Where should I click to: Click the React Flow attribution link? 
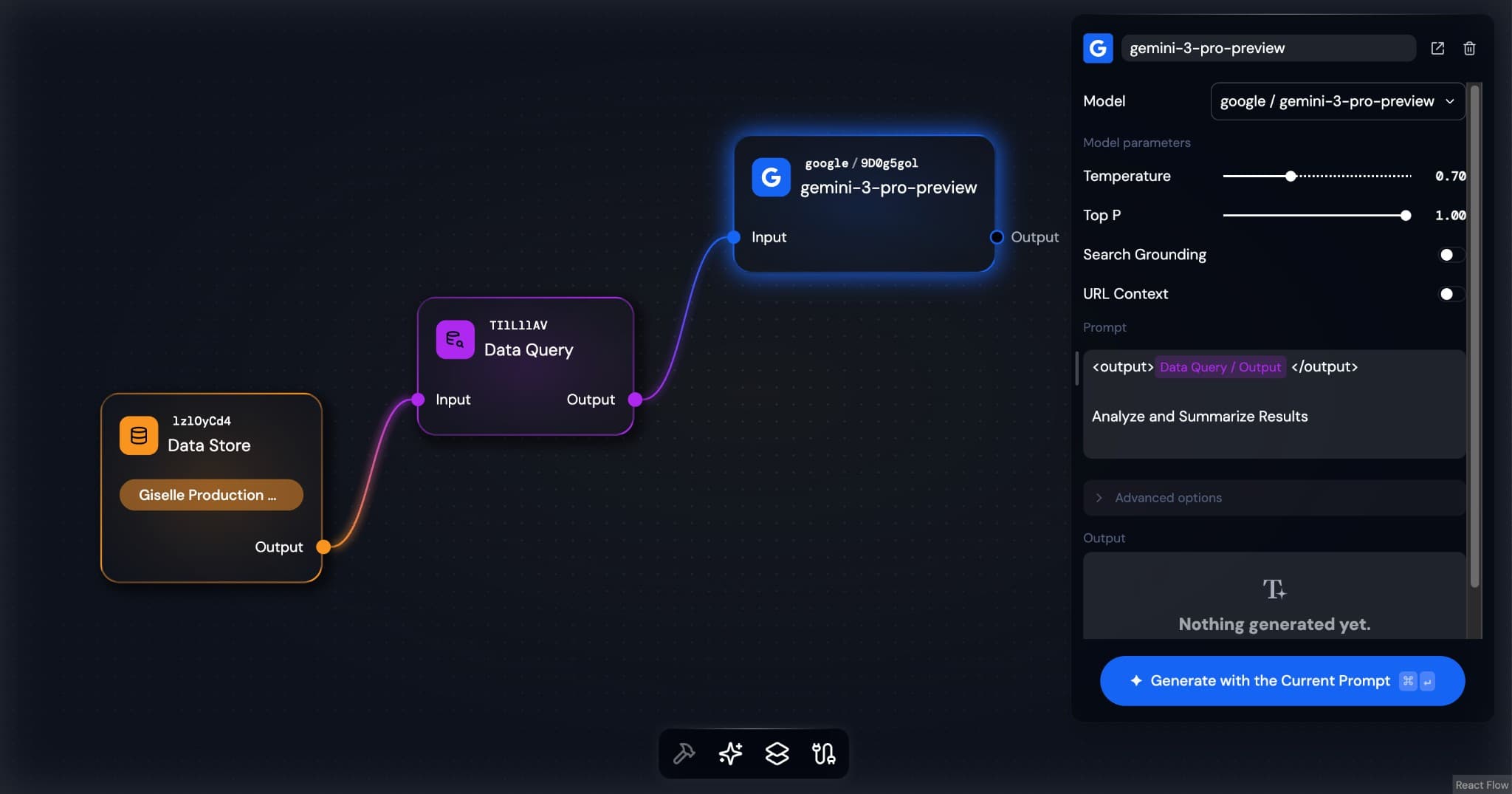pyautogui.click(x=1482, y=785)
